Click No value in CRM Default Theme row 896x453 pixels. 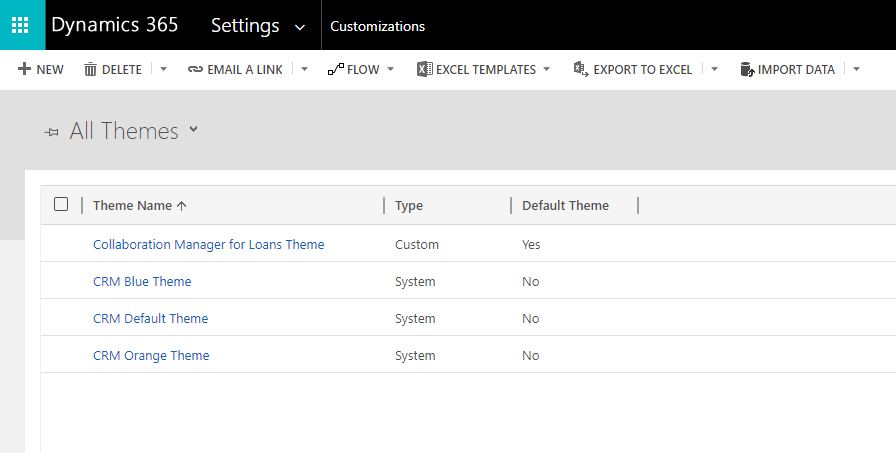click(x=531, y=318)
